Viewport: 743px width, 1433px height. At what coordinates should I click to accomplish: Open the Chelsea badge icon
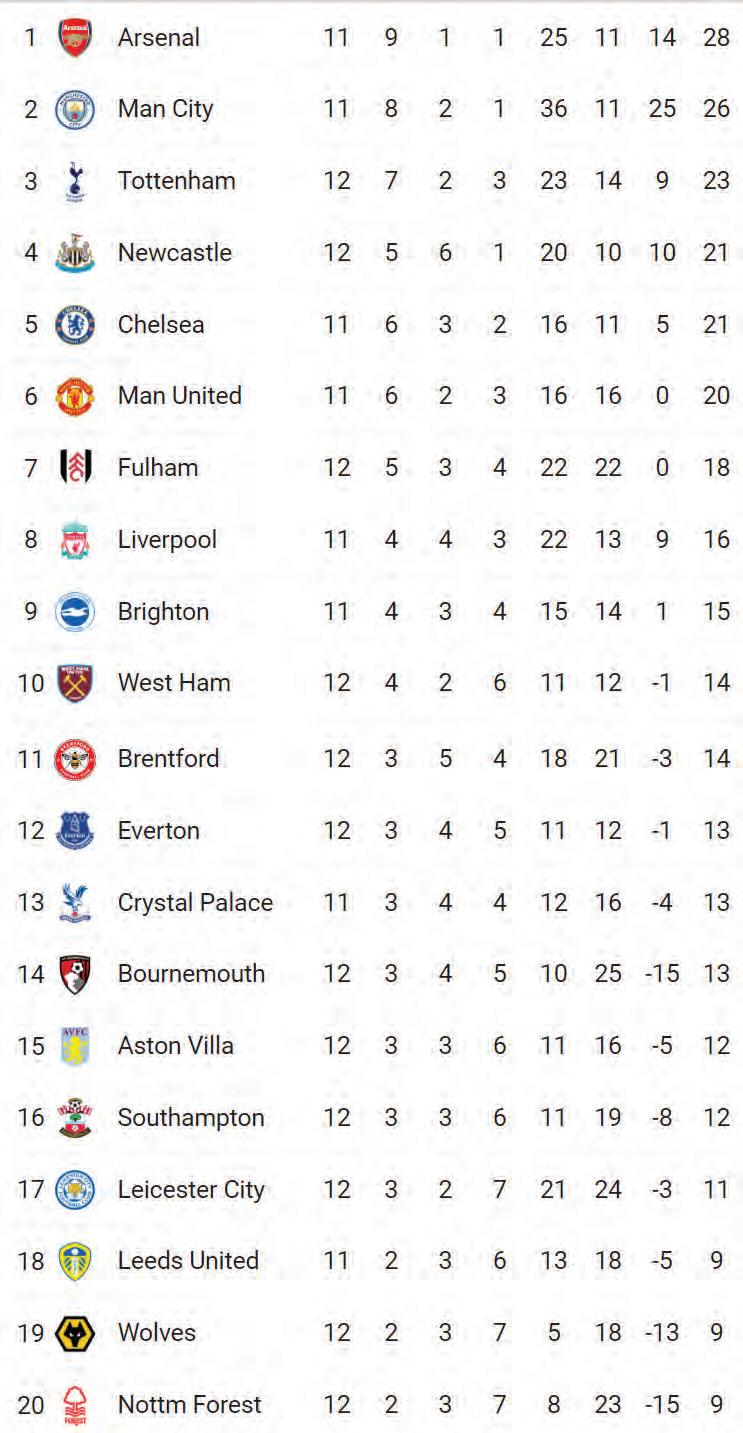(75, 325)
